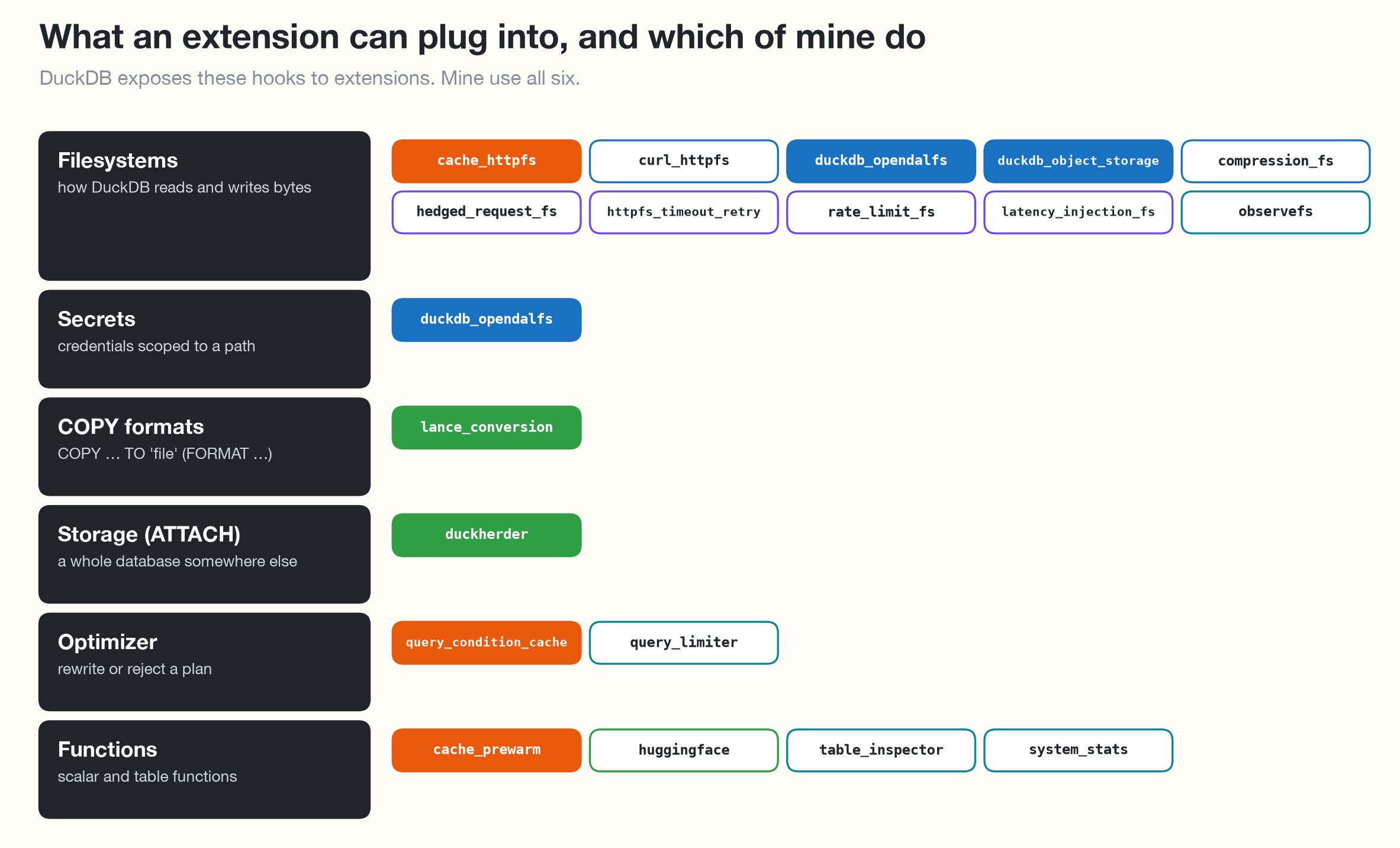Image resolution: width=1400 pixels, height=848 pixels.
Task: Click 'rewrite or reject a plan' text
Action: coord(134,669)
